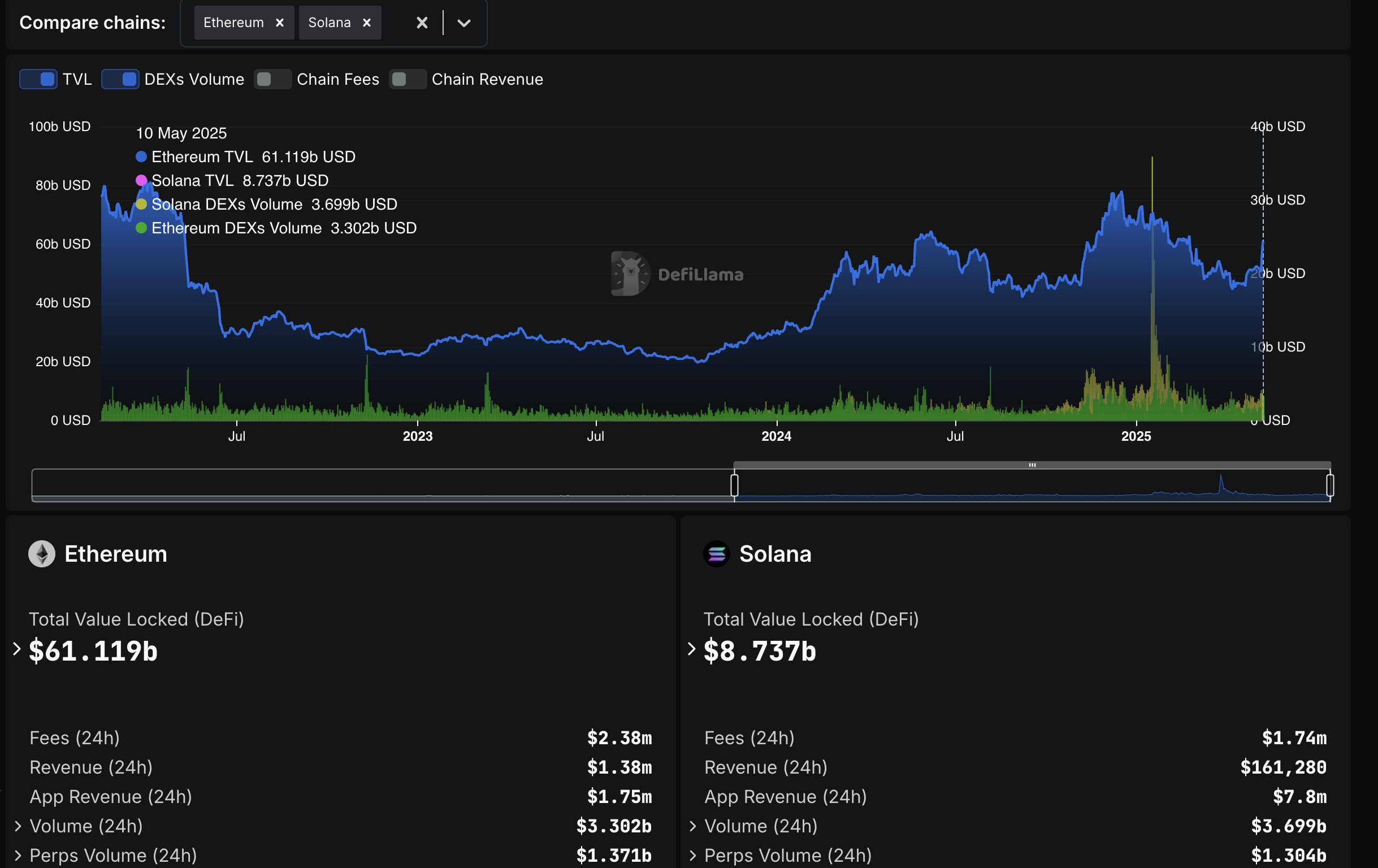Expand Solana Perps Volume (24h) row

(693, 856)
